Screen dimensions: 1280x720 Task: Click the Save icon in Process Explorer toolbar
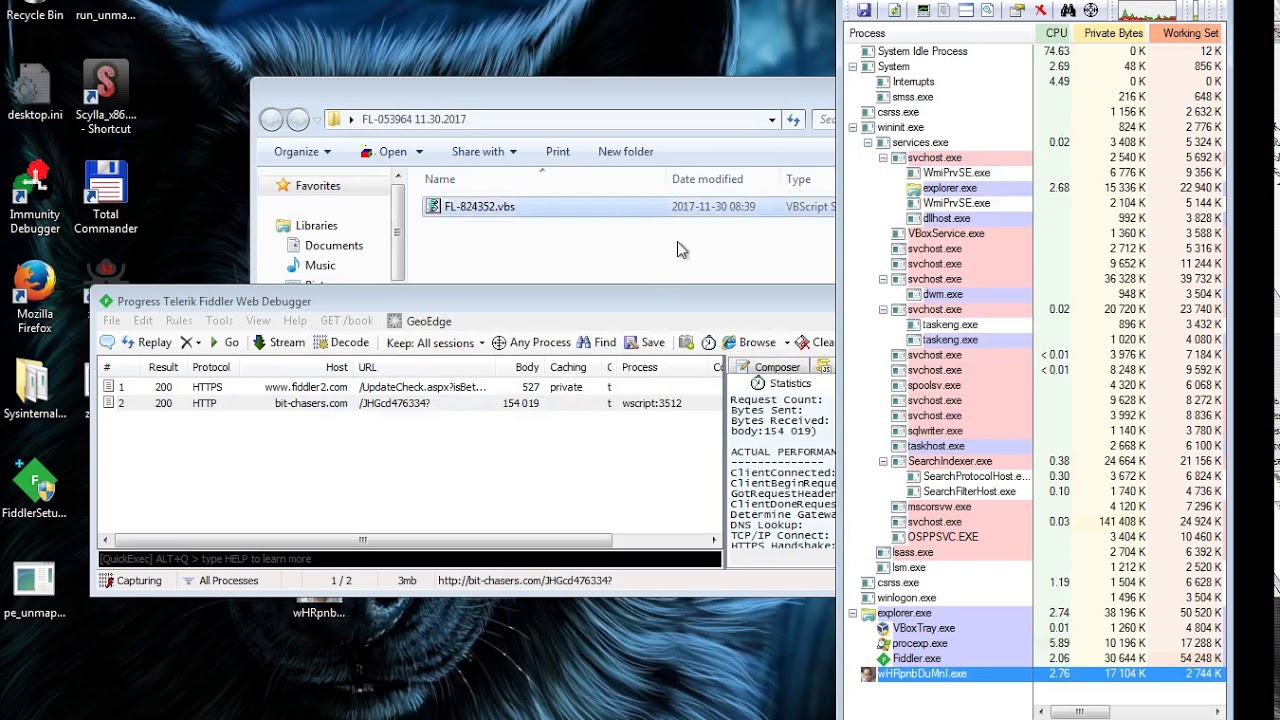tap(864, 10)
